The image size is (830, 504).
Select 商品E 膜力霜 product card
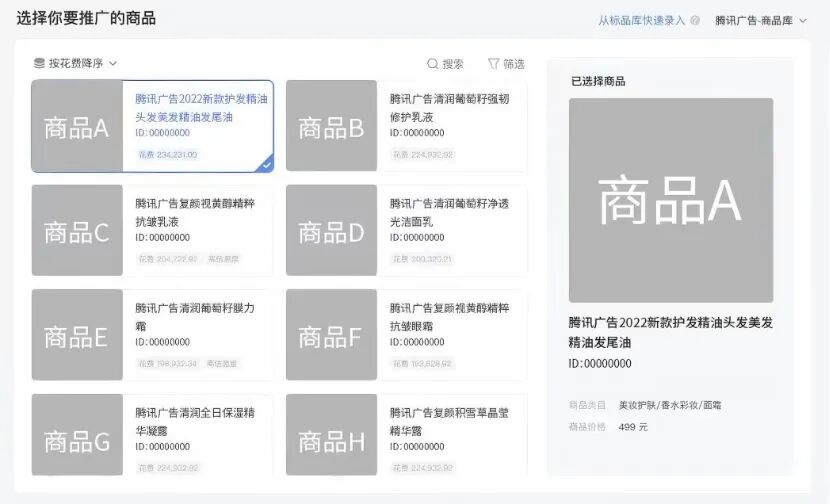[x=152, y=335]
